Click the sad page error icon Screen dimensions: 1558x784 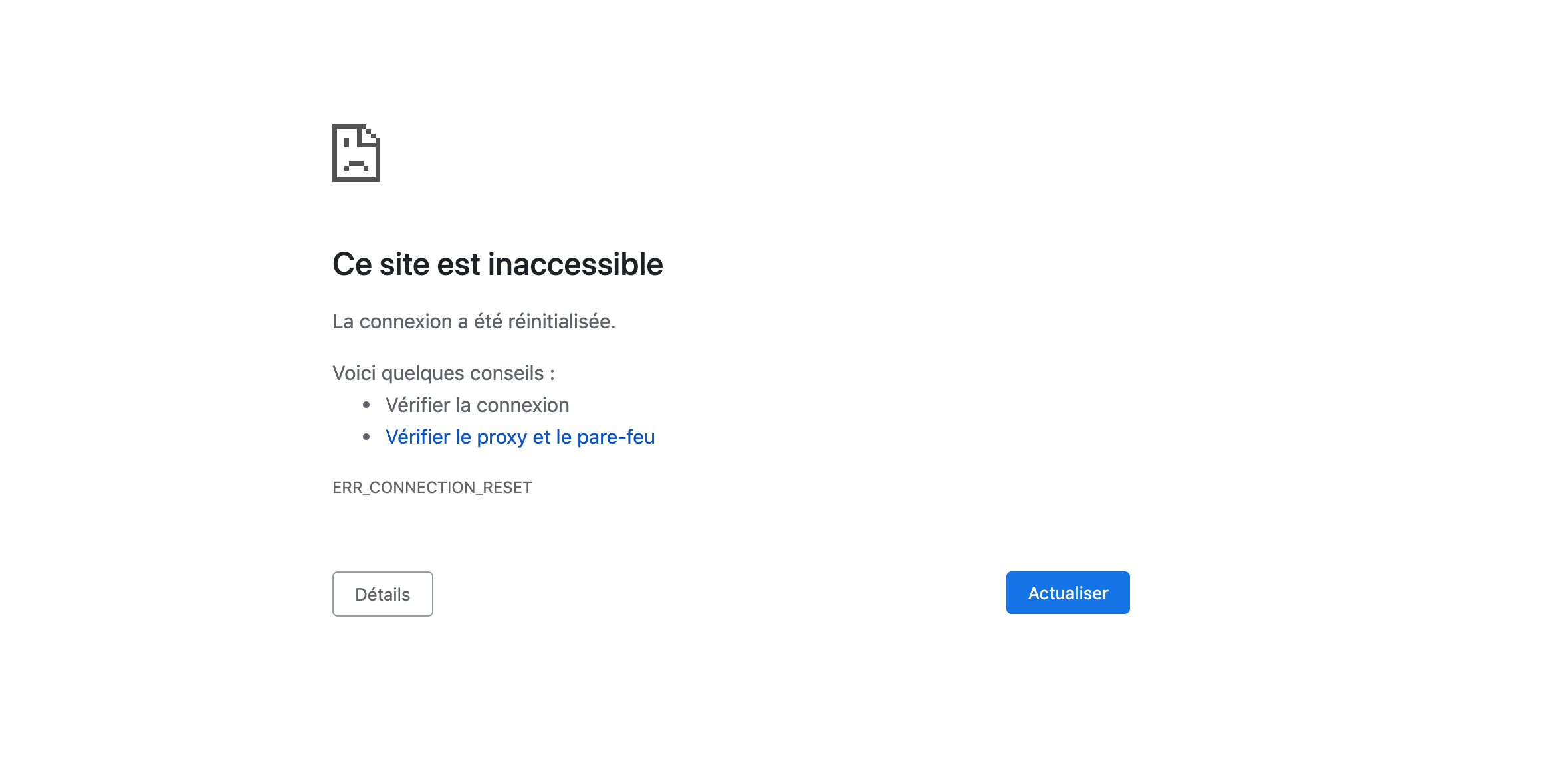click(356, 153)
